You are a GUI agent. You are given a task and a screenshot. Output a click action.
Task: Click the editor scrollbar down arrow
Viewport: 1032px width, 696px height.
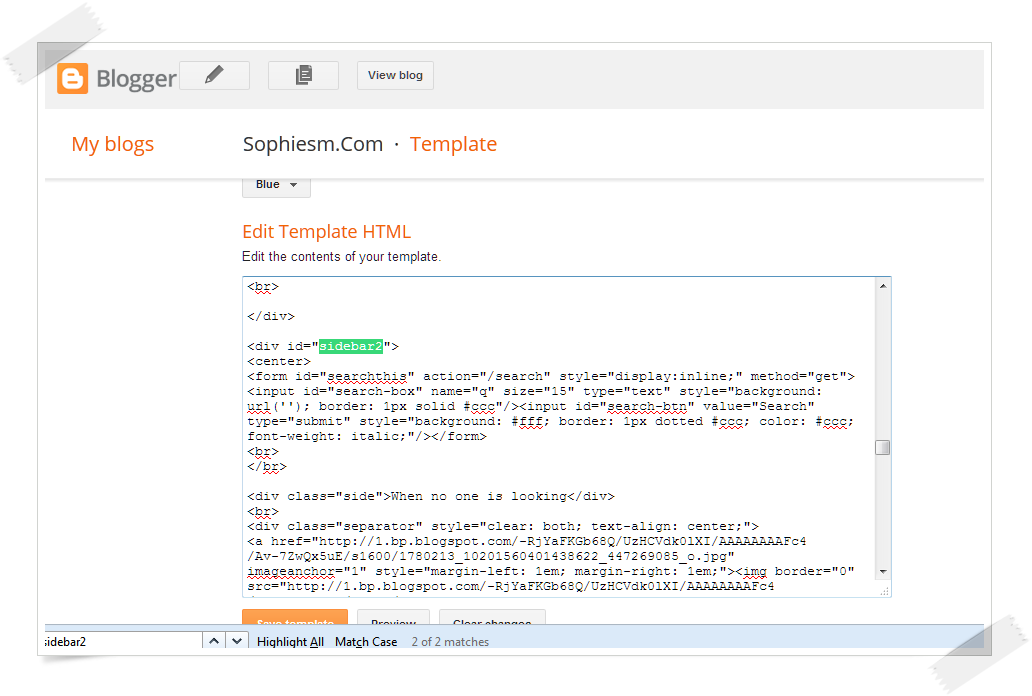click(x=882, y=571)
